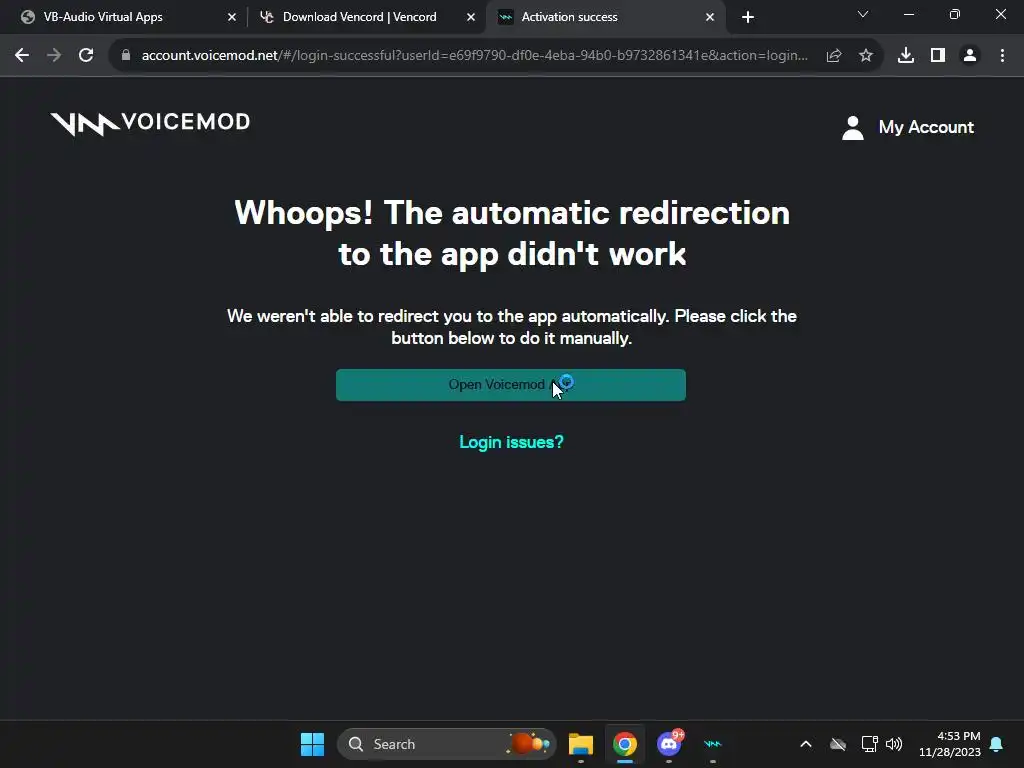
Task: View site security lock info
Action: tap(126, 56)
